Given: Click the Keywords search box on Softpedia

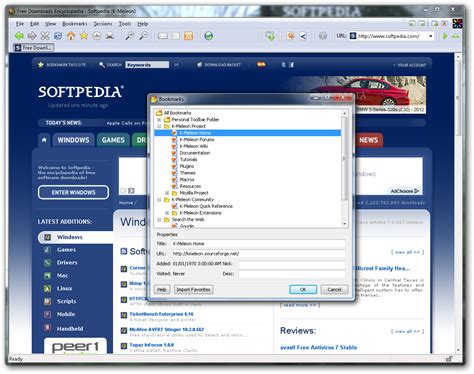Looking at the screenshot, I should 147,65.
